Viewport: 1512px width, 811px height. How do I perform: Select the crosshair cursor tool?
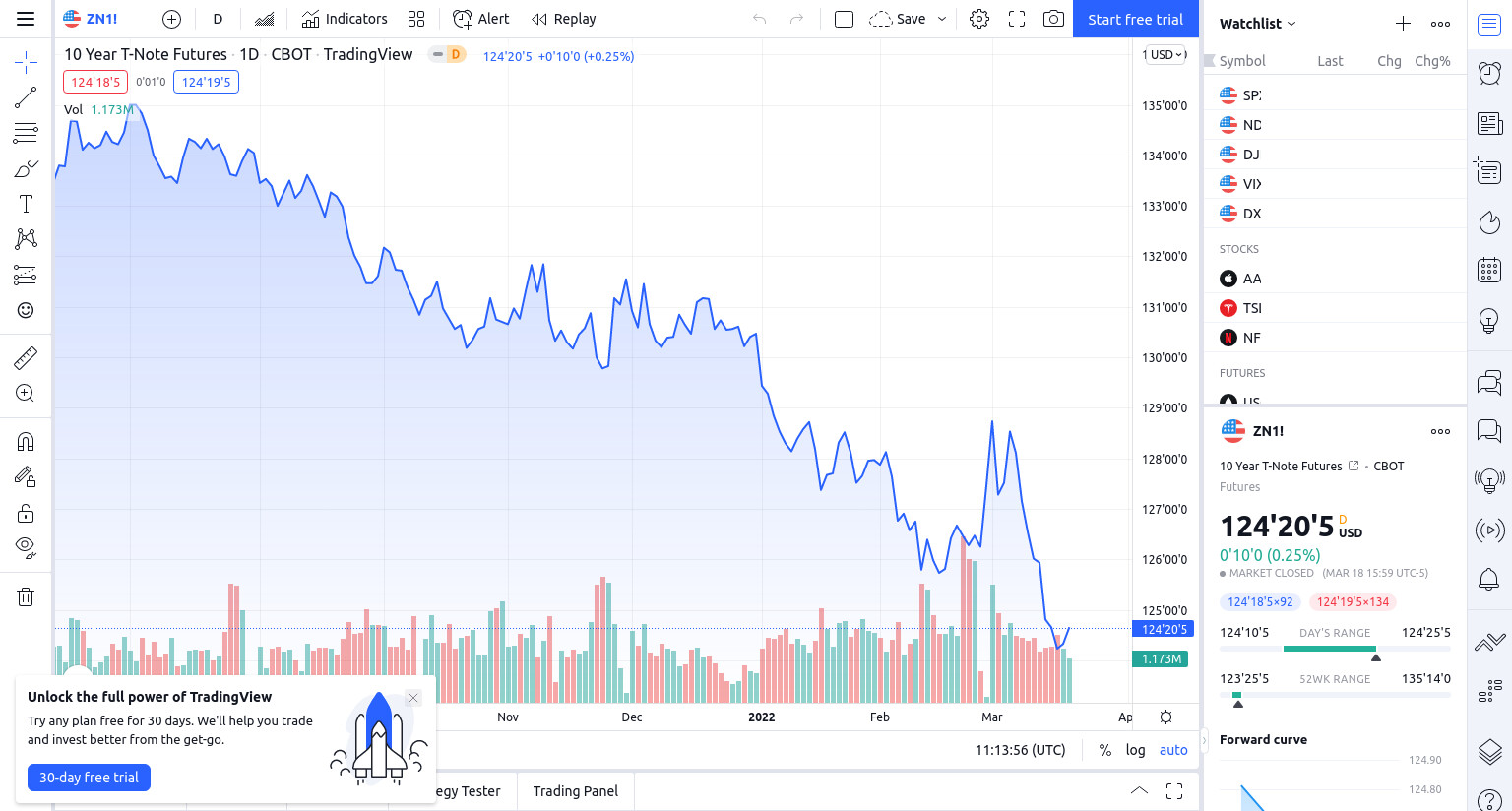pyautogui.click(x=26, y=63)
